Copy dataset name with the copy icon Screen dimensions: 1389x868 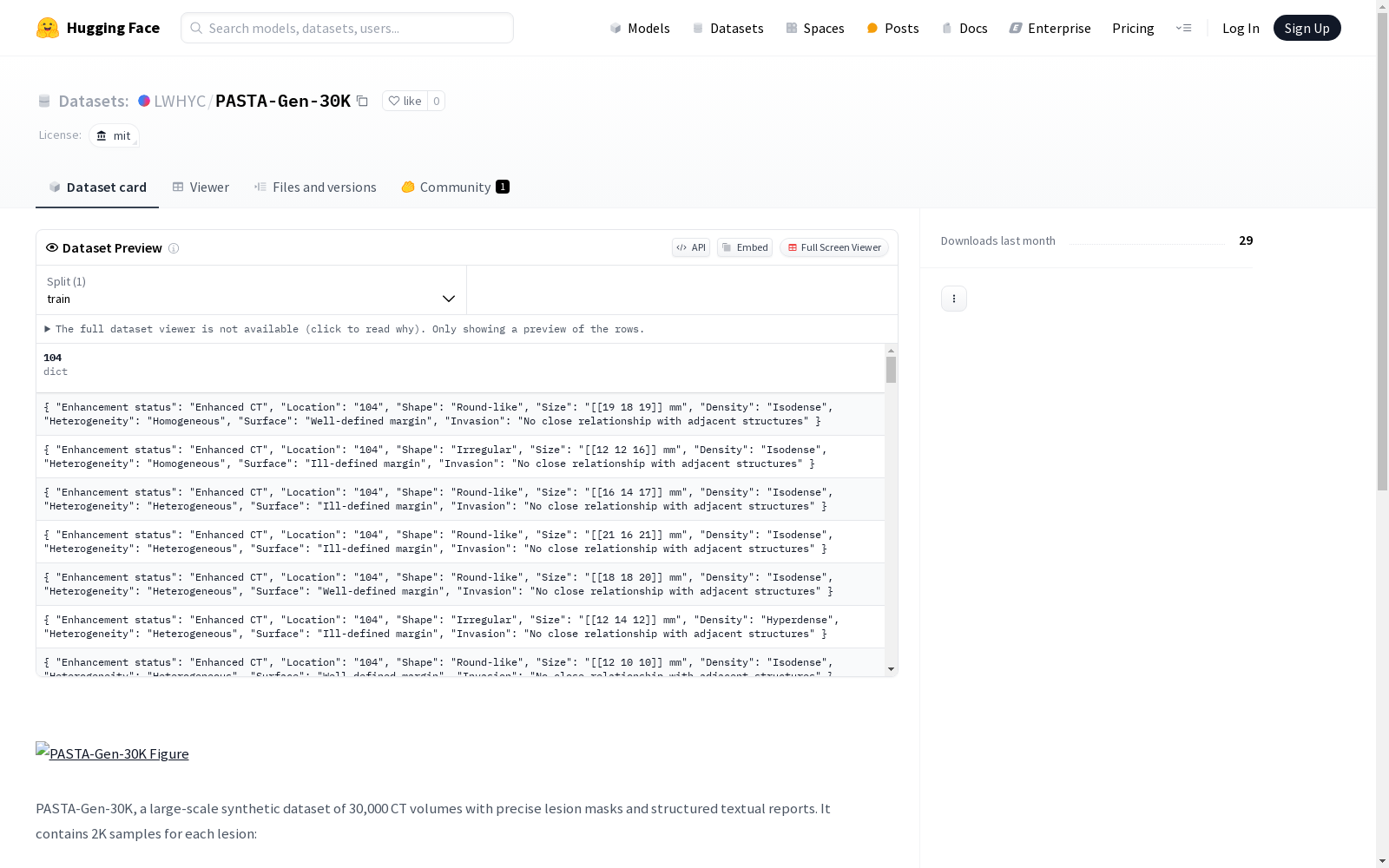[x=363, y=101]
